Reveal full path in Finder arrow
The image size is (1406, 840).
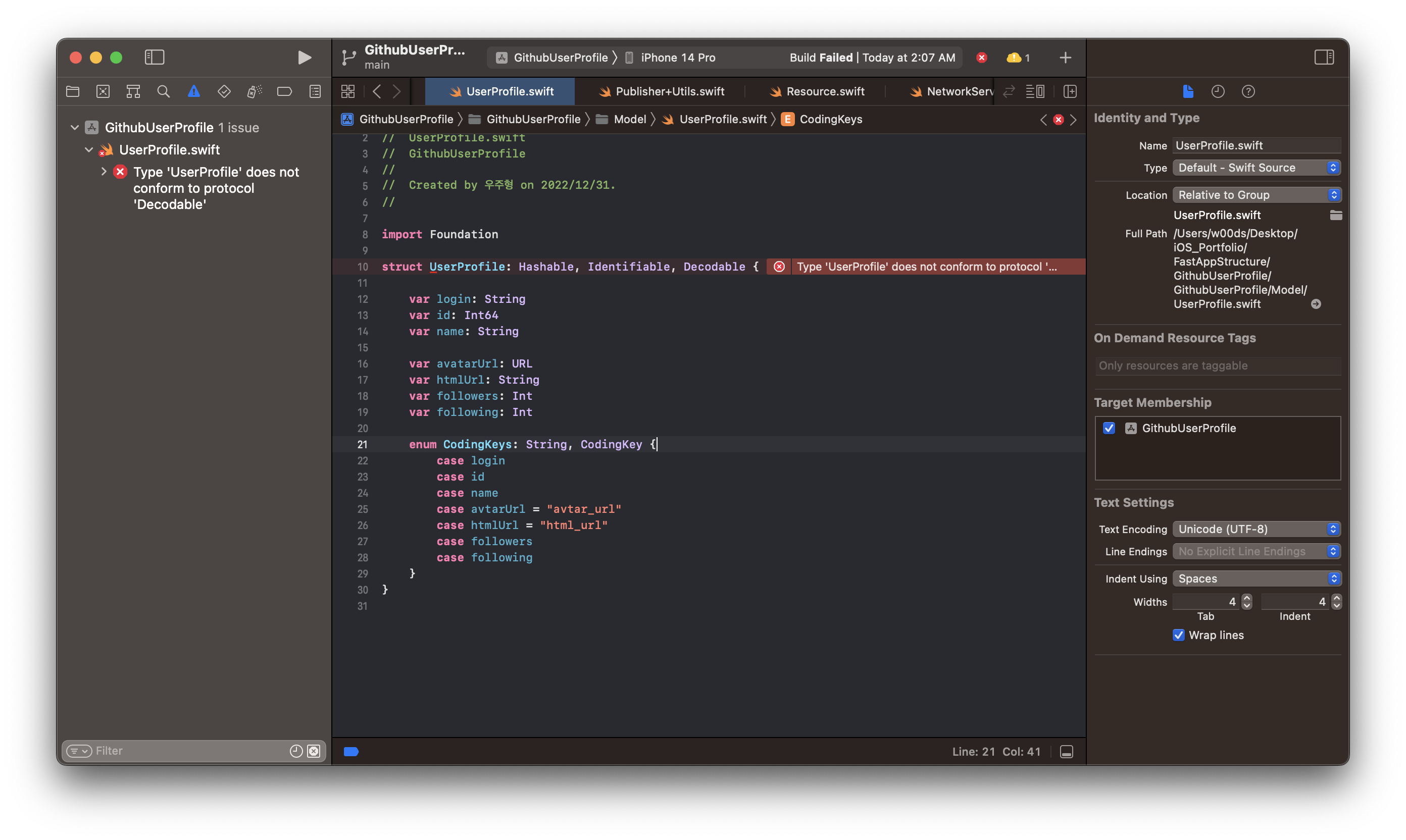pyautogui.click(x=1316, y=304)
